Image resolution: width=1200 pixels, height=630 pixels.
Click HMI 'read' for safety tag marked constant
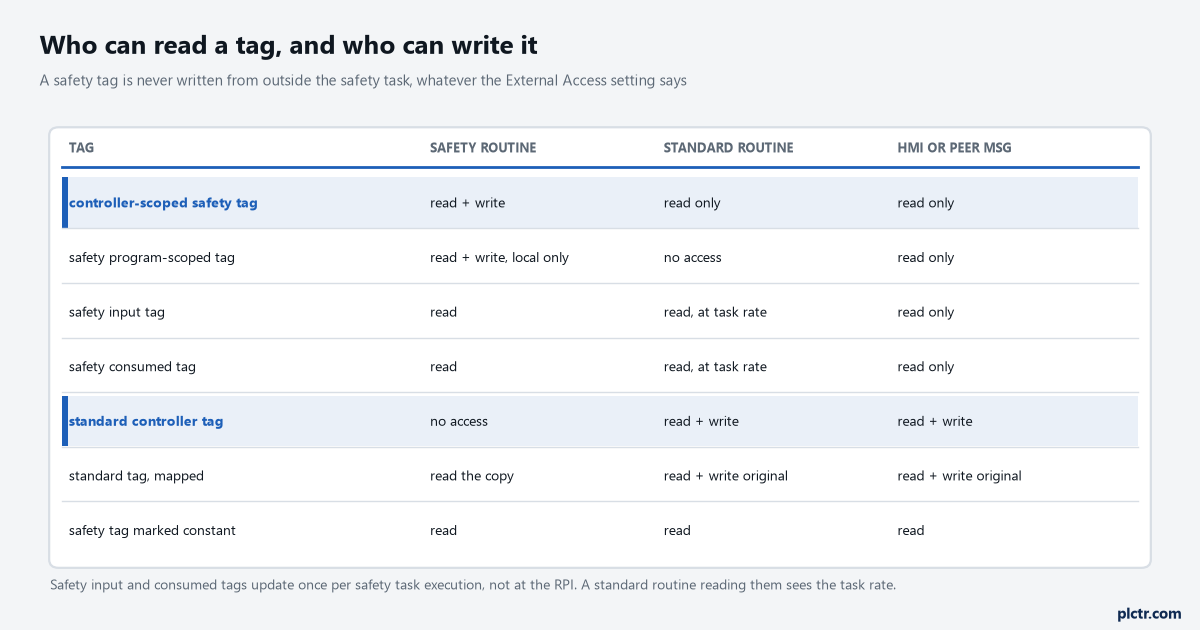click(911, 531)
